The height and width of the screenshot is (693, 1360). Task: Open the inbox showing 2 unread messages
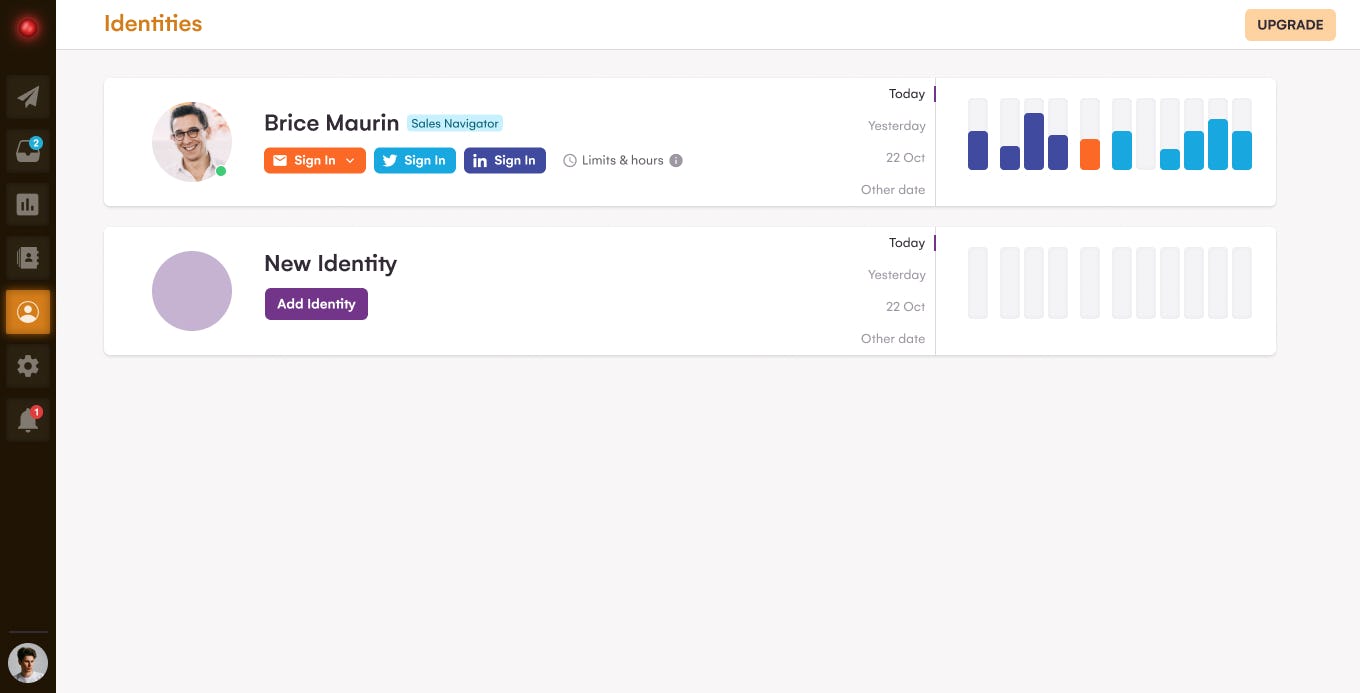pyautogui.click(x=27, y=150)
